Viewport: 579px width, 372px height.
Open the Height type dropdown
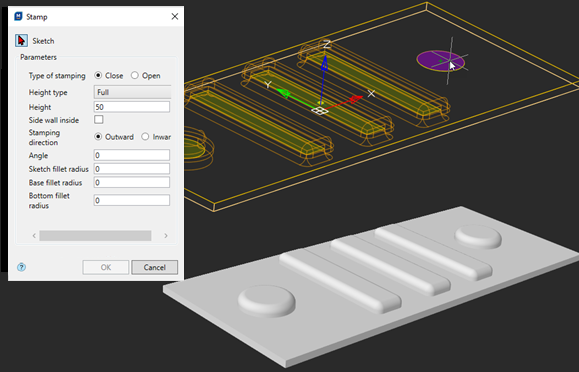[133, 92]
